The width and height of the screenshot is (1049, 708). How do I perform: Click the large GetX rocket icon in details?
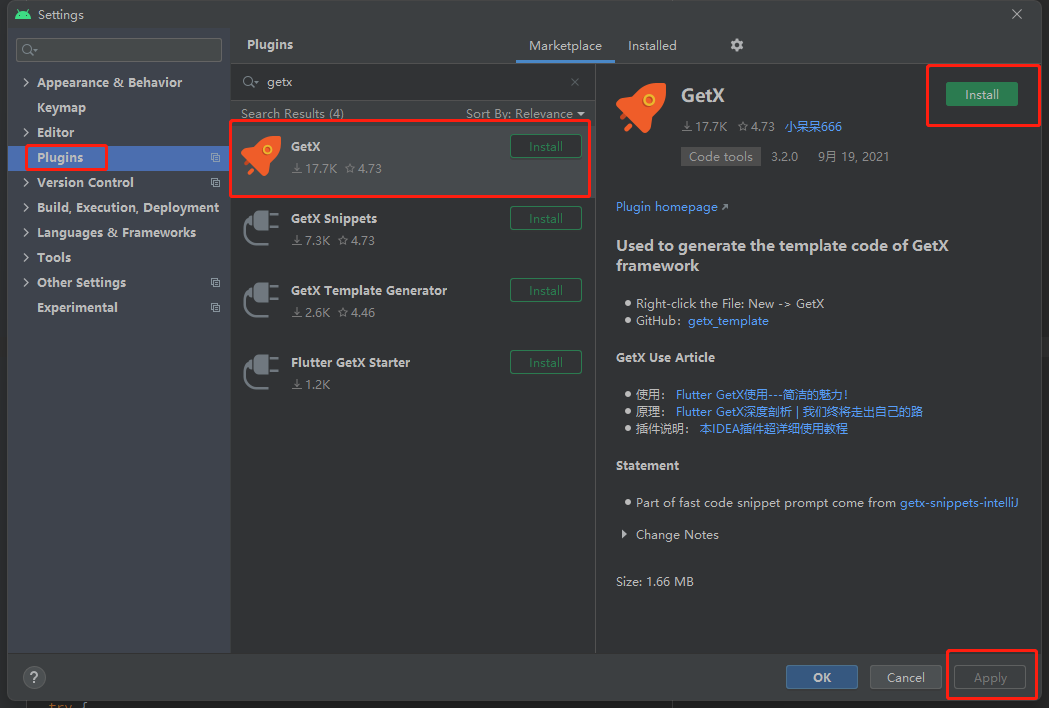(641, 108)
